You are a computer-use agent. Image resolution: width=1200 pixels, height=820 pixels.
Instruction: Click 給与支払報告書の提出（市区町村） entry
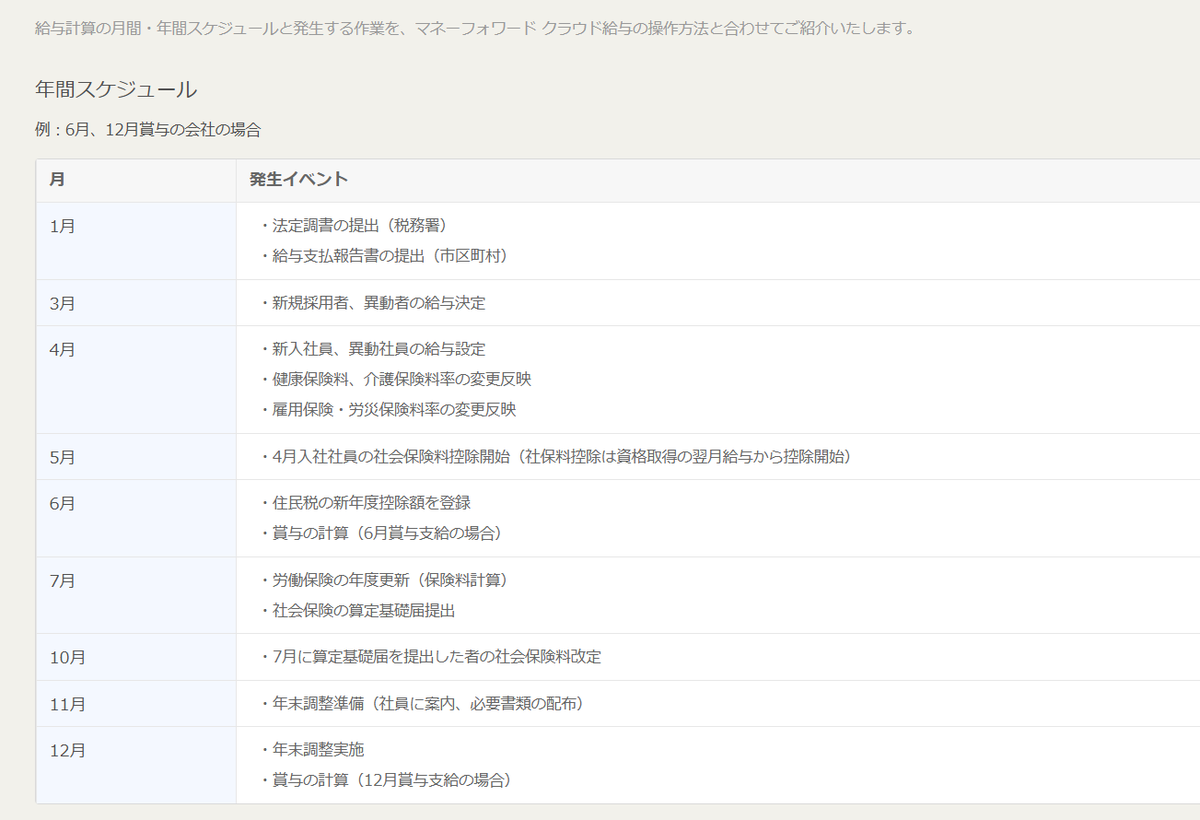[x=385, y=256]
